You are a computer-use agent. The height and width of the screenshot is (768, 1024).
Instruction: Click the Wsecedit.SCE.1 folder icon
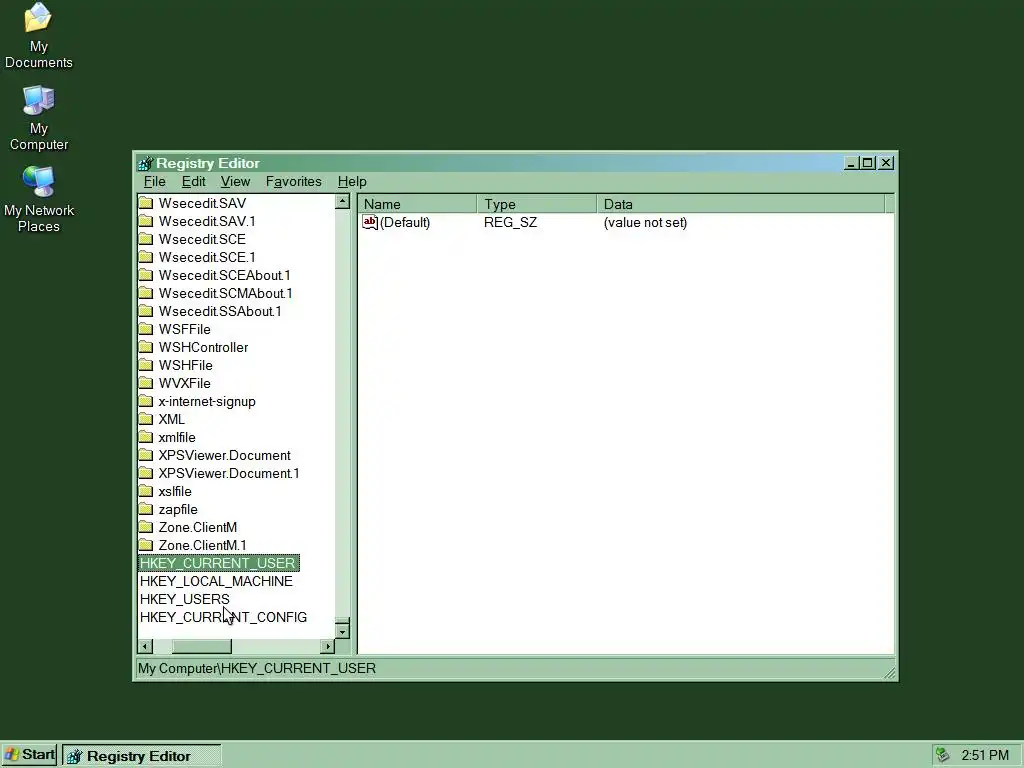click(x=146, y=257)
